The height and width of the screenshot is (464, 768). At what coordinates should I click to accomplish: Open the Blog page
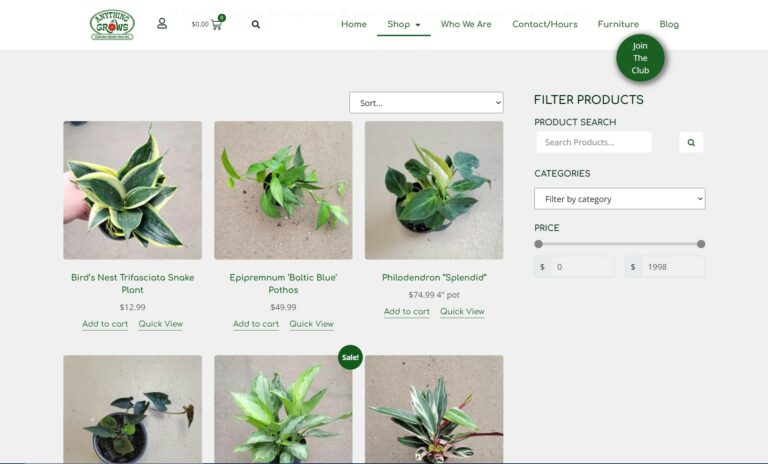pyautogui.click(x=669, y=24)
